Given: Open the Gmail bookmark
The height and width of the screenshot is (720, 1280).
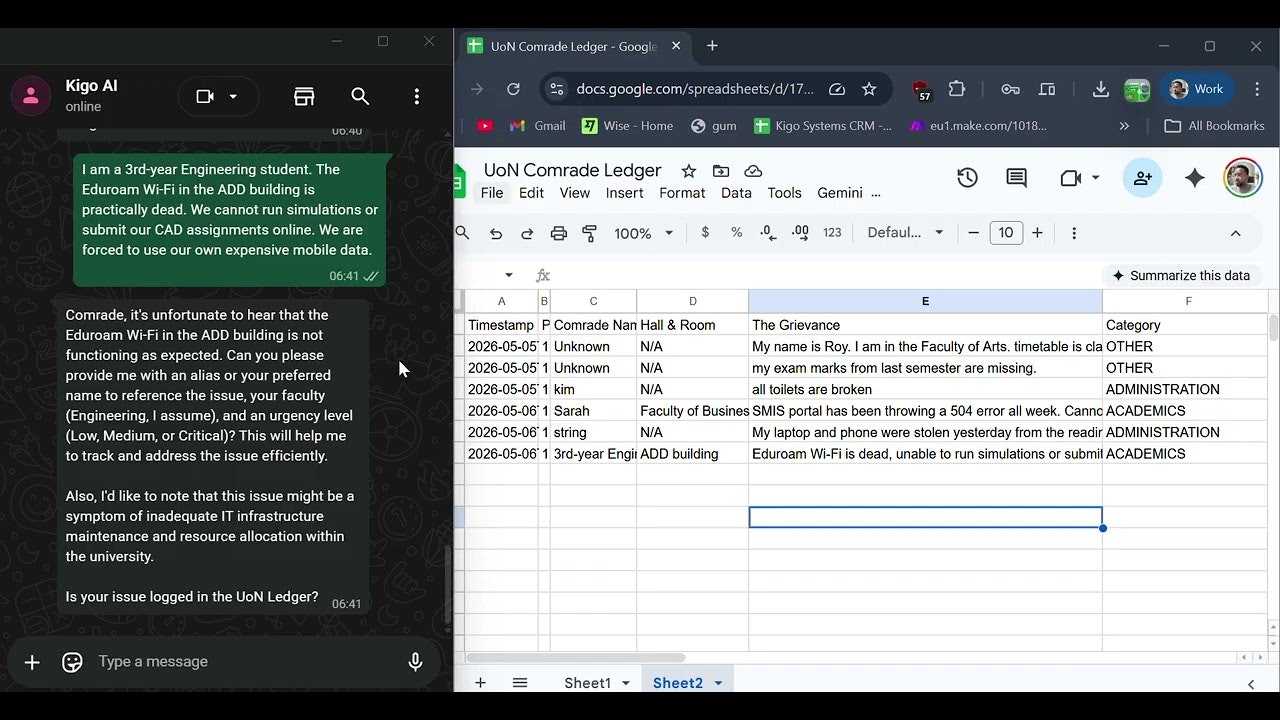Looking at the screenshot, I should (x=538, y=126).
